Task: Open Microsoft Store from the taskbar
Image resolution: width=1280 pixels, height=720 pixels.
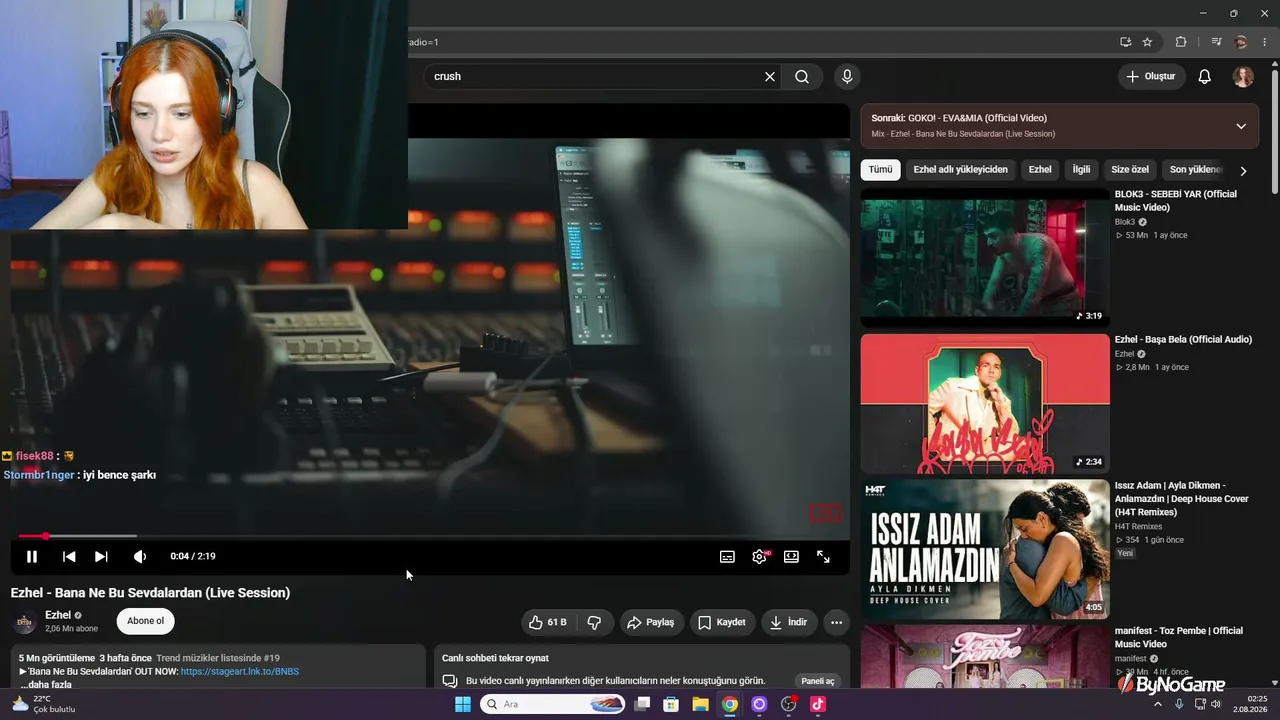Action: coord(671,704)
